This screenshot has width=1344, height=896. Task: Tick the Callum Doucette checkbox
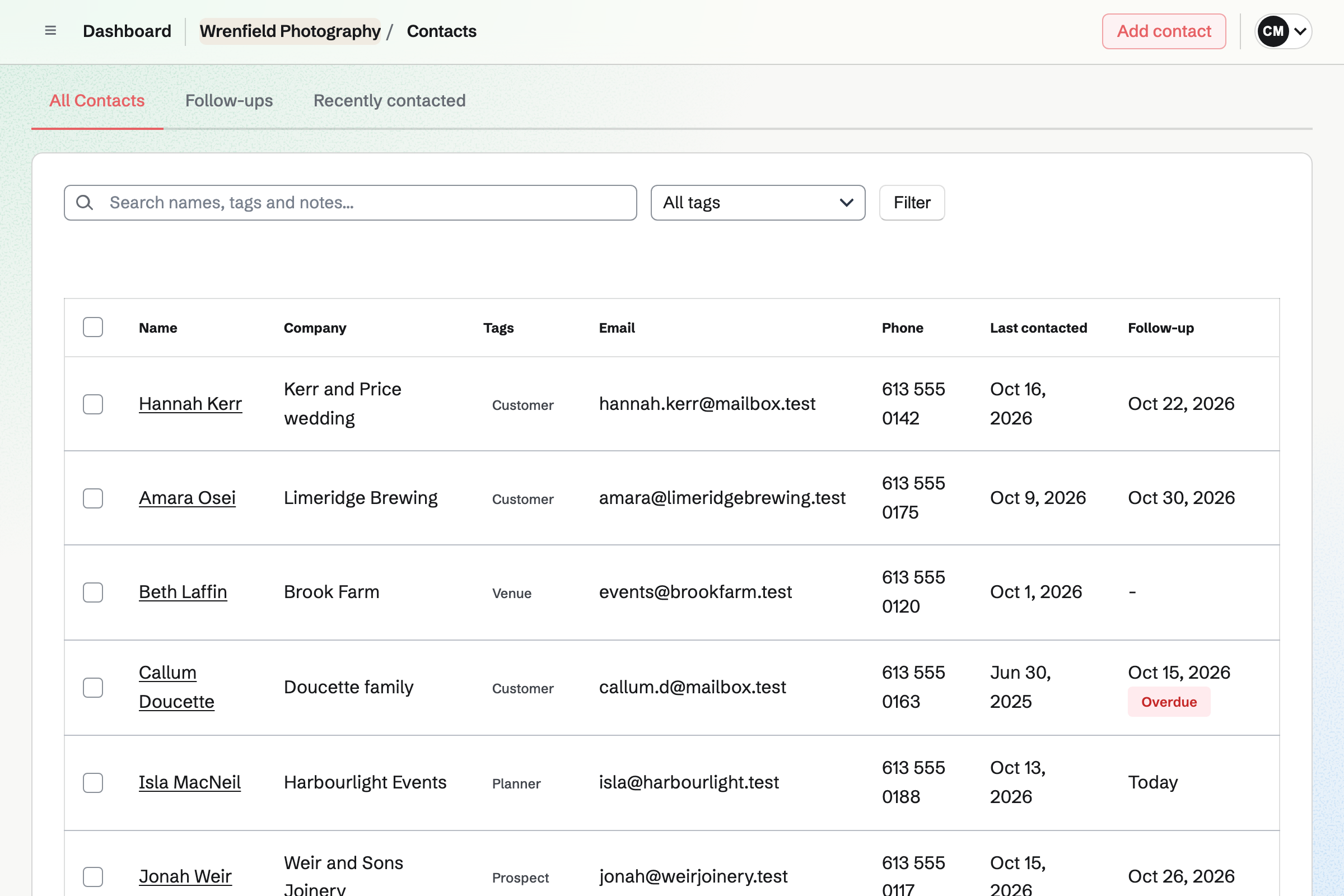tap(92, 688)
